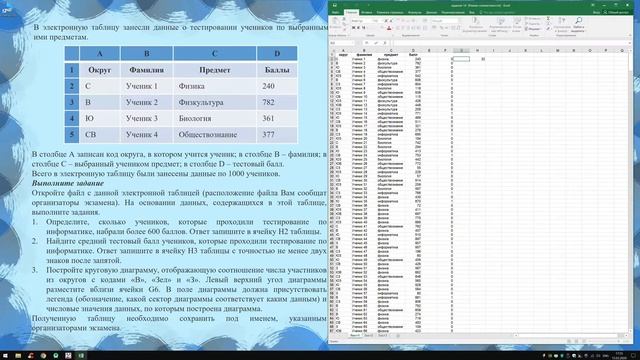Open the Данные ribbon tab
This screenshot has height=360, width=640.
click(431, 13)
